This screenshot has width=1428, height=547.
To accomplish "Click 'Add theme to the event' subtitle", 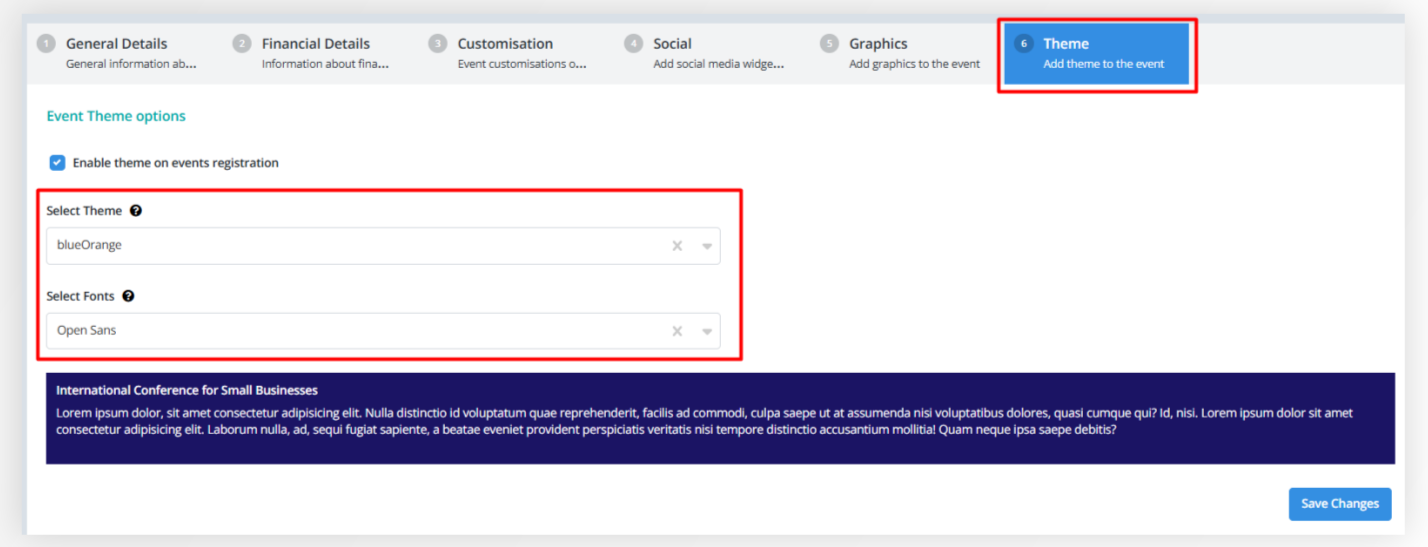I will pyautogui.click(x=1104, y=64).
